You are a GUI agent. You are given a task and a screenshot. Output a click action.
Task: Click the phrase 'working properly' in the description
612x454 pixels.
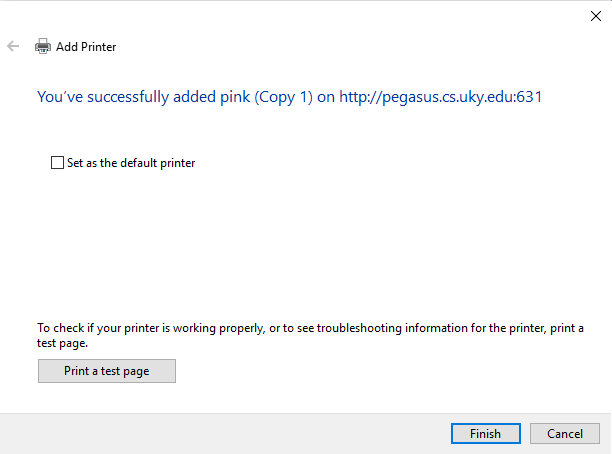click(219, 328)
